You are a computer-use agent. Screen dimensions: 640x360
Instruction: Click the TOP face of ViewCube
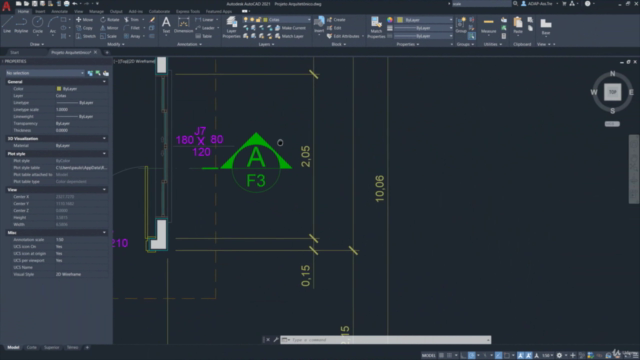[x=612, y=92]
